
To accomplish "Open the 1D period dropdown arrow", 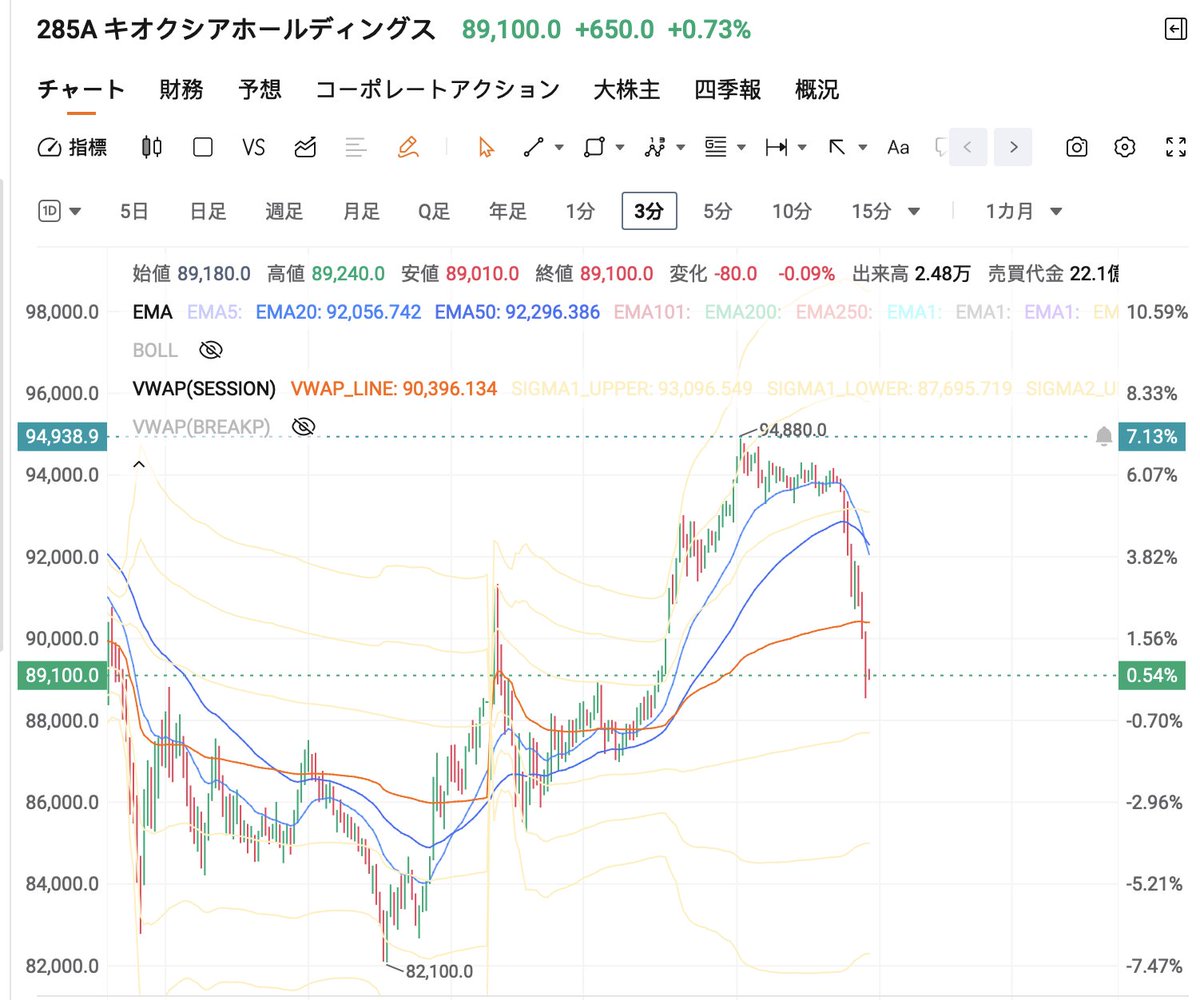I will tap(75, 211).
